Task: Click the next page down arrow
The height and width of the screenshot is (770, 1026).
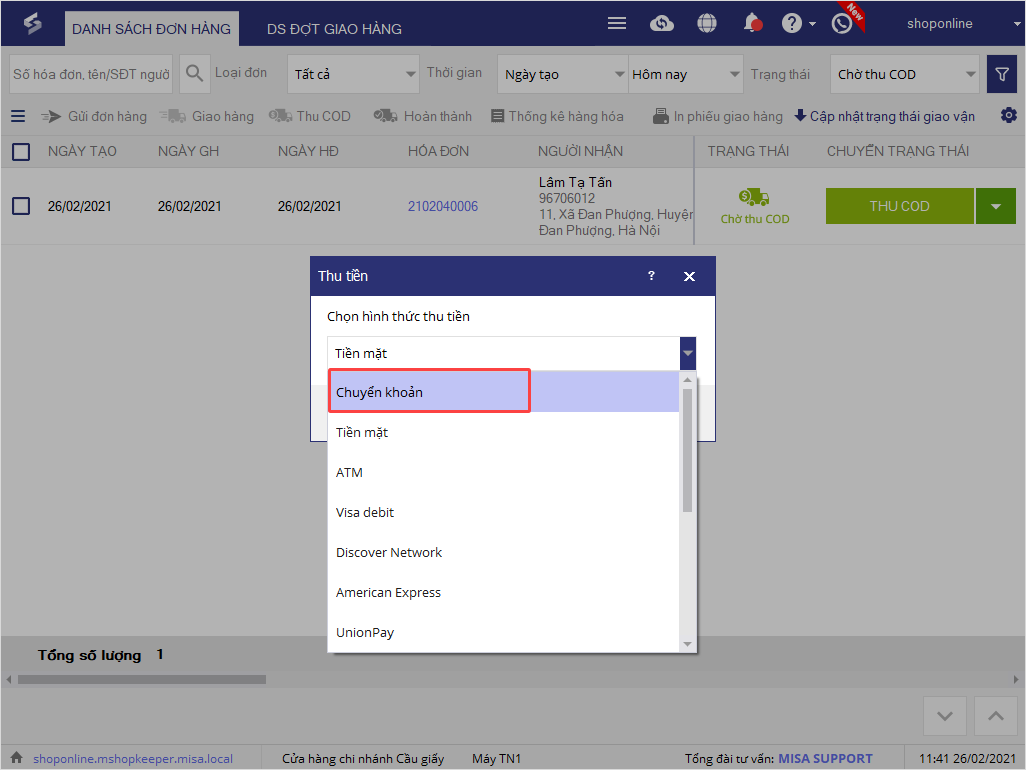Action: tap(944, 716)
